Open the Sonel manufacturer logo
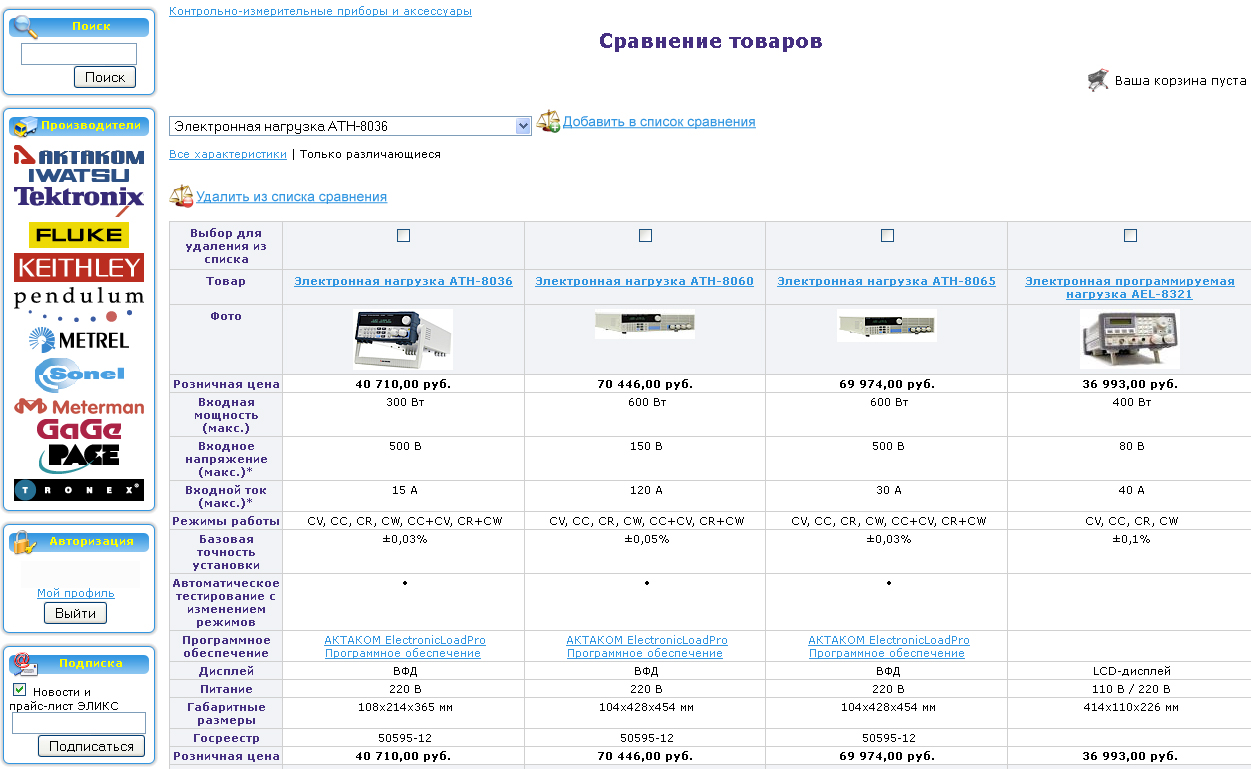This screenshot has height=769, width=1251. pyautogui.click(x=79, y=376)
